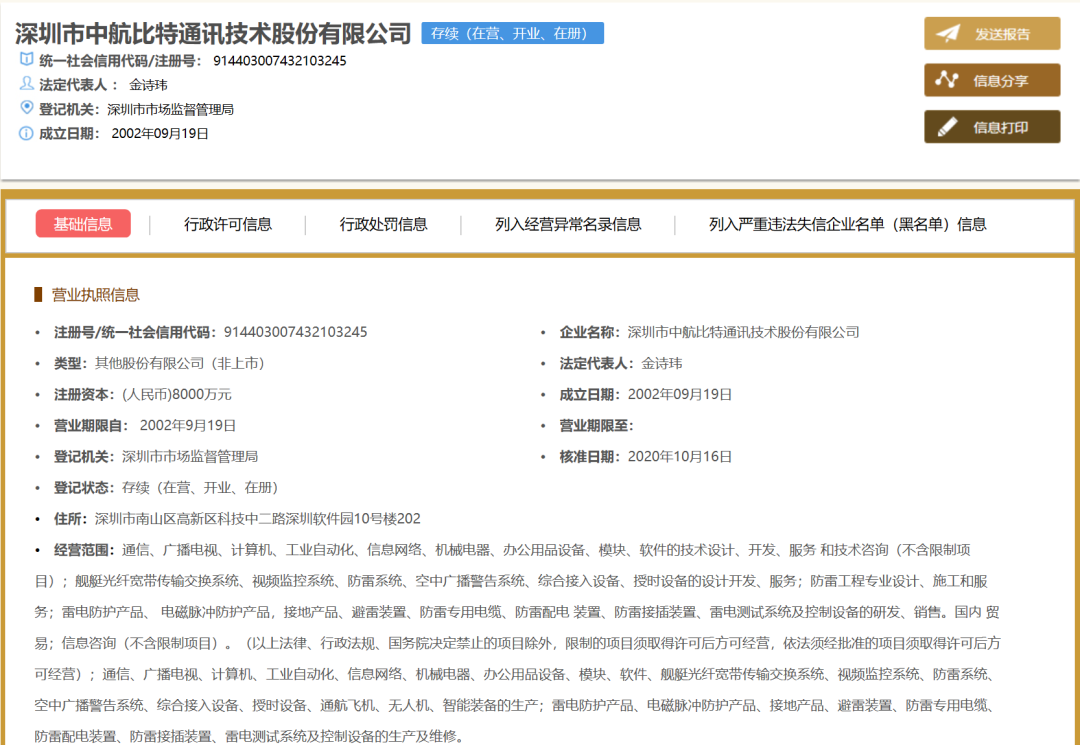Send the report with 发送报告 button
This screenshot has height=745, width=1080.
click(992, 34)
